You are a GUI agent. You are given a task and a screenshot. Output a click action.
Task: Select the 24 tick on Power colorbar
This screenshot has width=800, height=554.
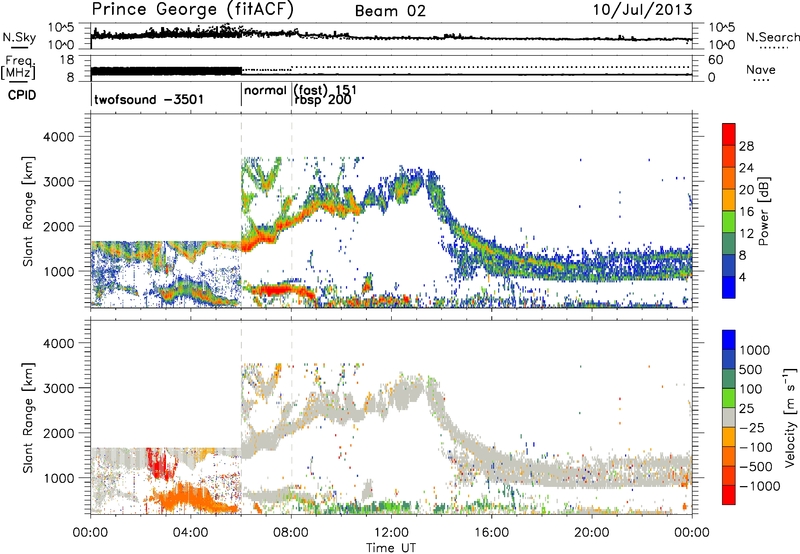(x=746, y=168)
